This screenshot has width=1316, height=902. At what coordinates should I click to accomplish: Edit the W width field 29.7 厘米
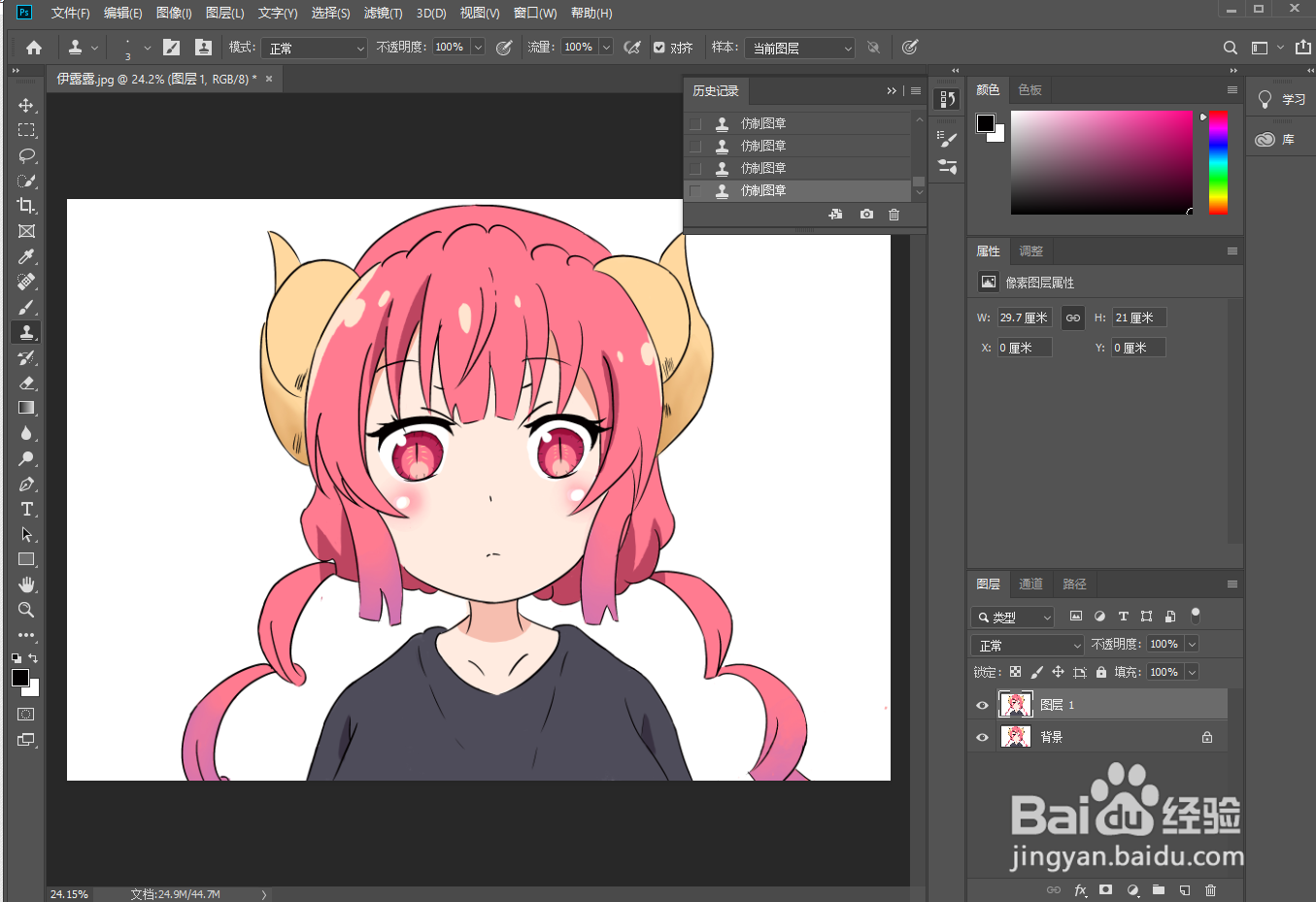point(1025,317)
